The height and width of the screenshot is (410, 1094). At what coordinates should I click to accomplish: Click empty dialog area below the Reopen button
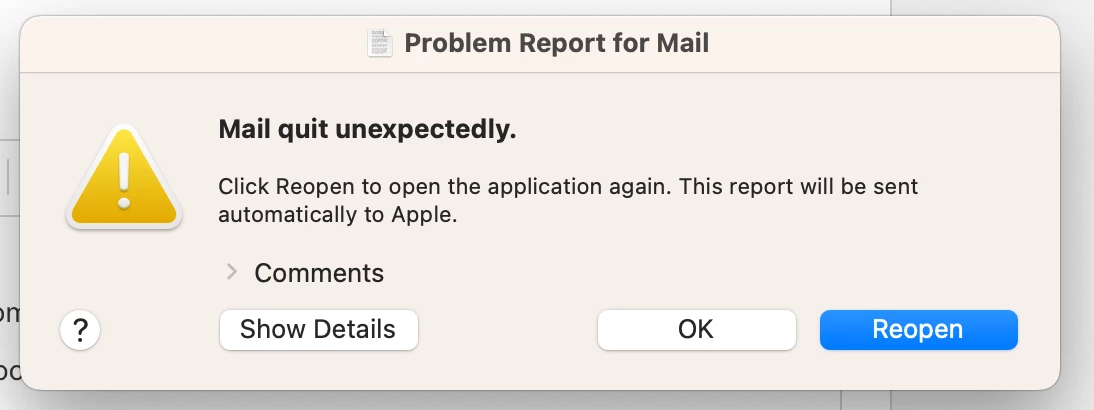pos(918,372)
